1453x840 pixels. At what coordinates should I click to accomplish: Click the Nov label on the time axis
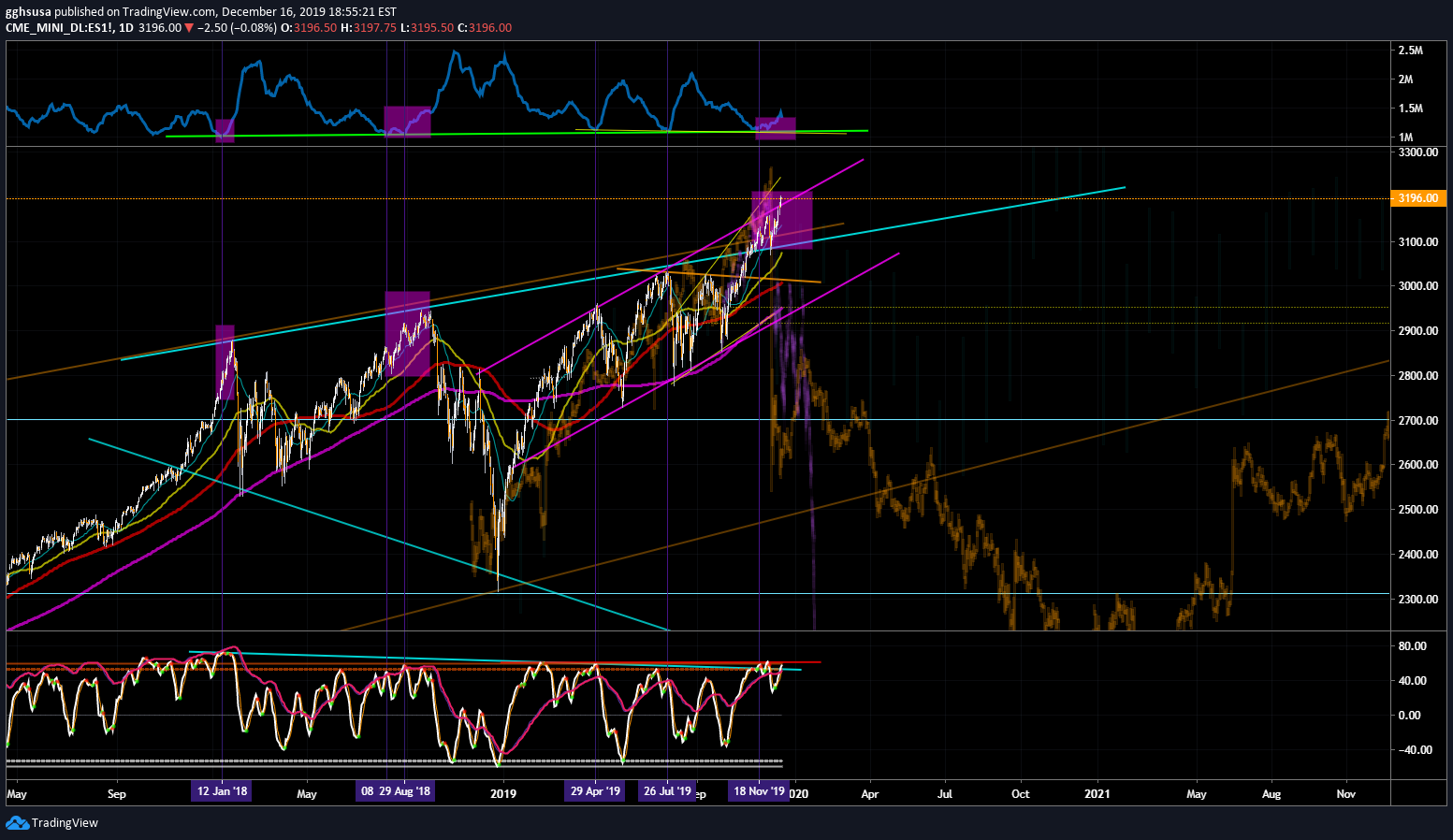1346,794
